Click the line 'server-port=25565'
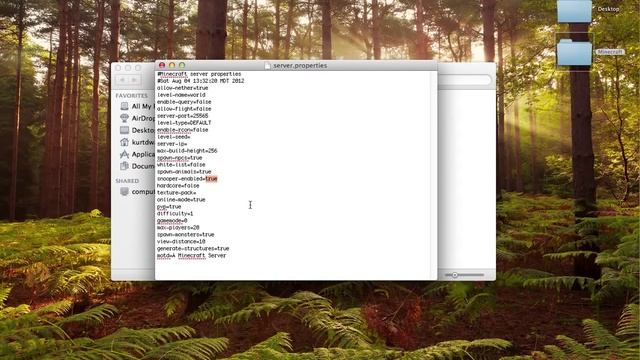 [x=182, y=116]
